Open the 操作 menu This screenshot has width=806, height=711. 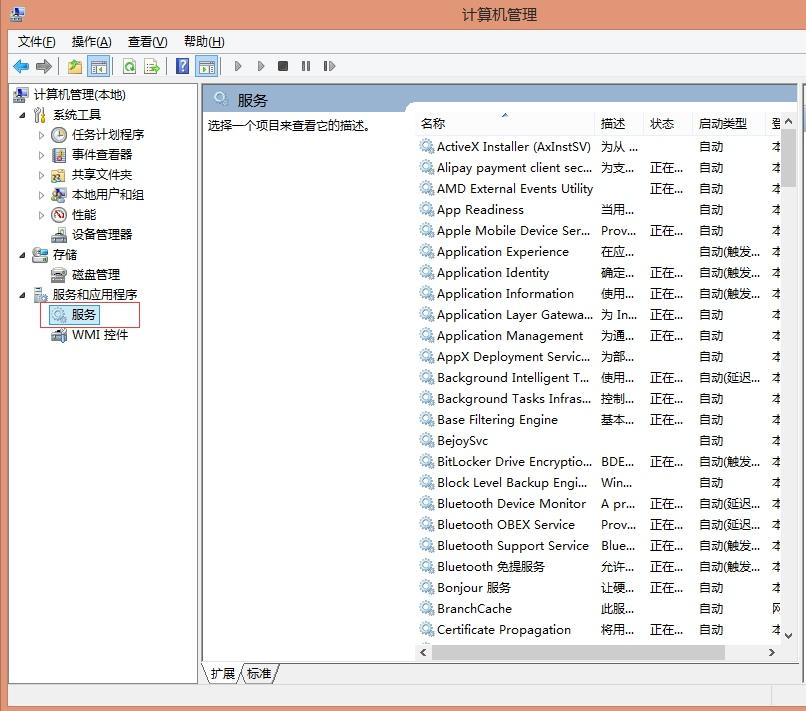(x=90, y=41)
